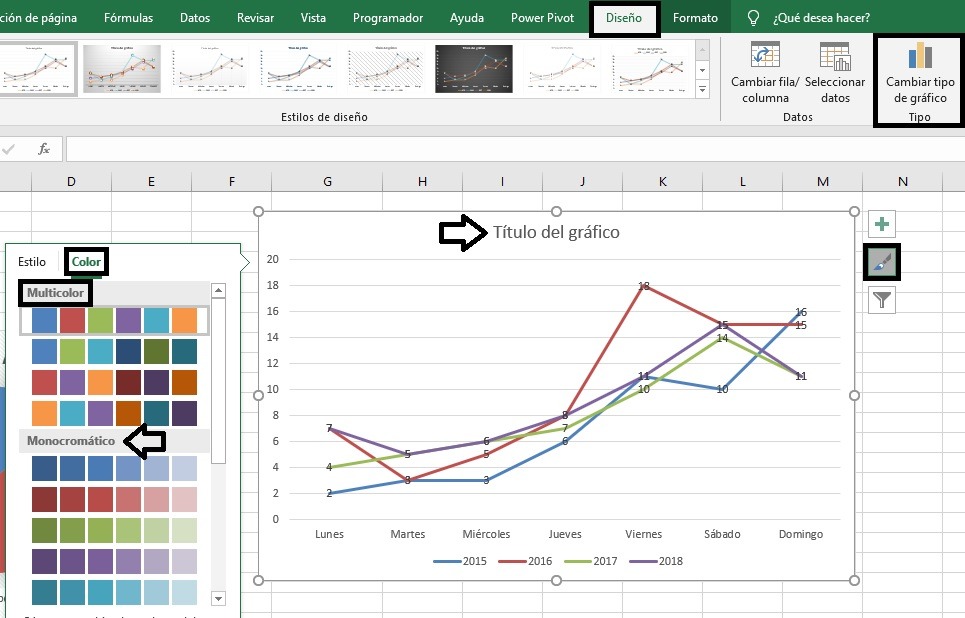This screenshot has height=618, width=965.
Task: Open chart filters with the funnel icon
Action: (880, 300)
